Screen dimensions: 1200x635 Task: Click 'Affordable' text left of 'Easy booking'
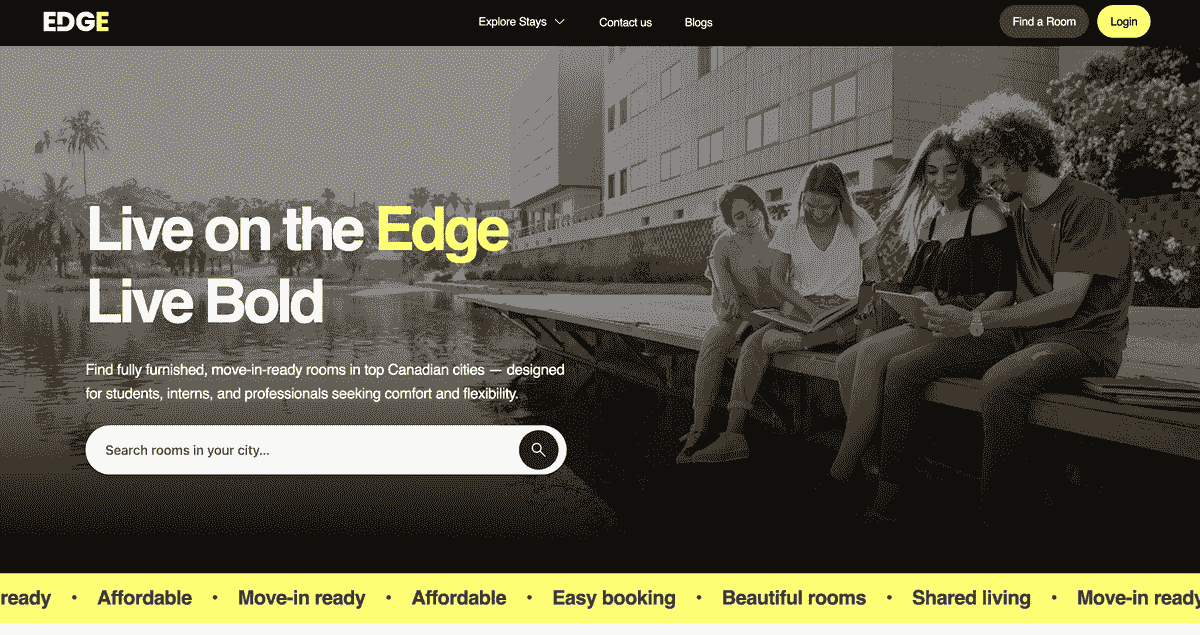459,598
